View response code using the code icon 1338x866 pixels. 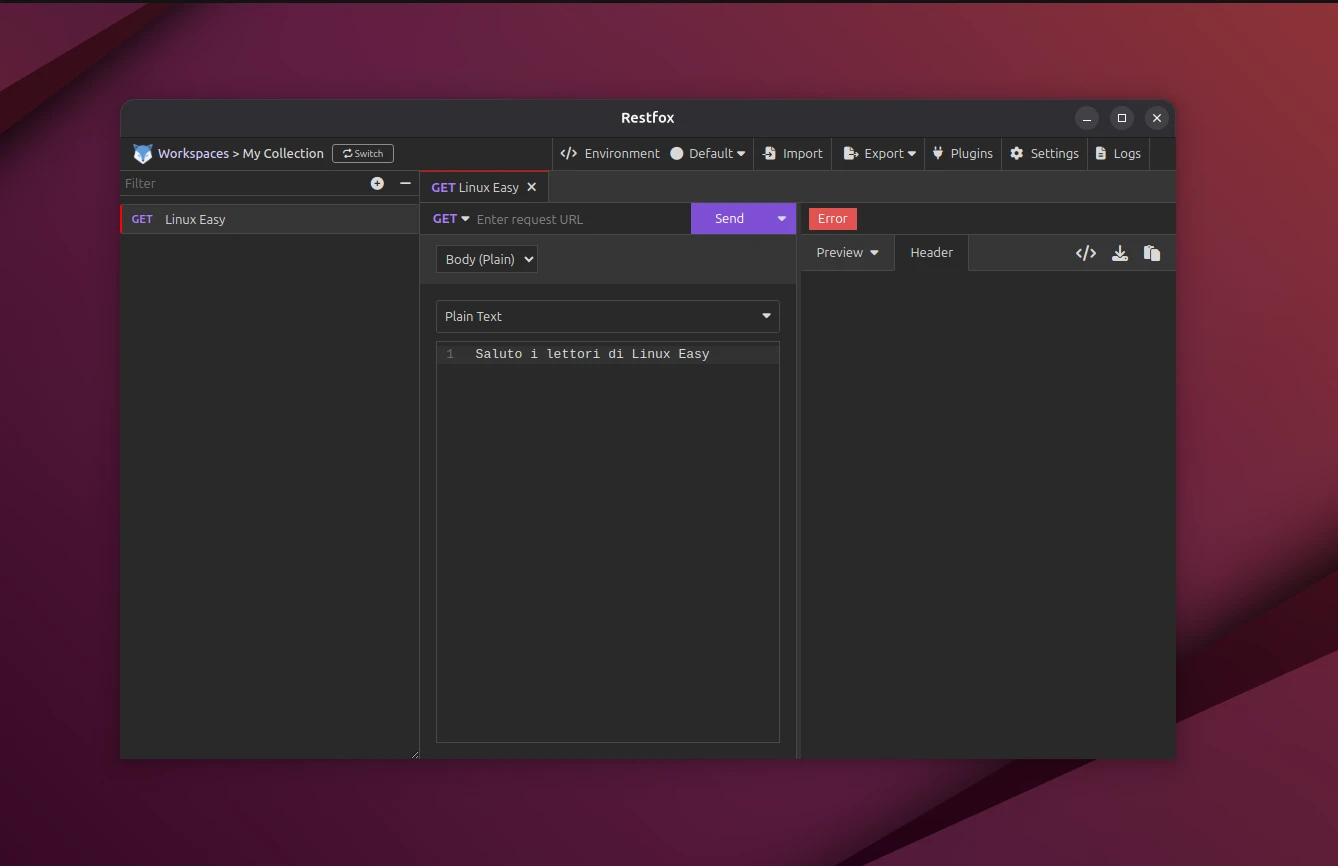tap(1085, 253)
